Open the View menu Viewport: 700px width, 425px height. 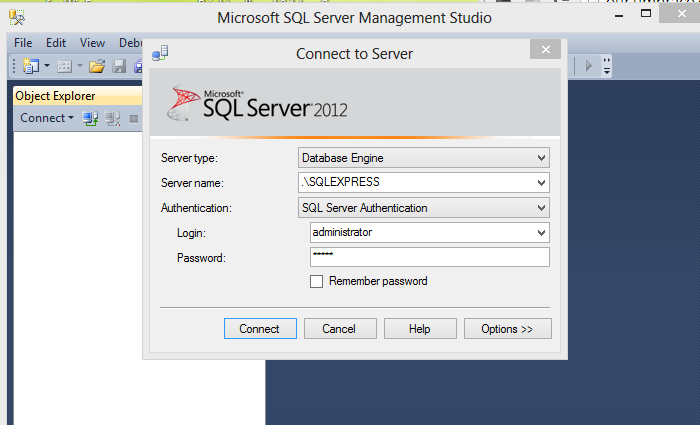pyautogui.click(x=92, y=43)
